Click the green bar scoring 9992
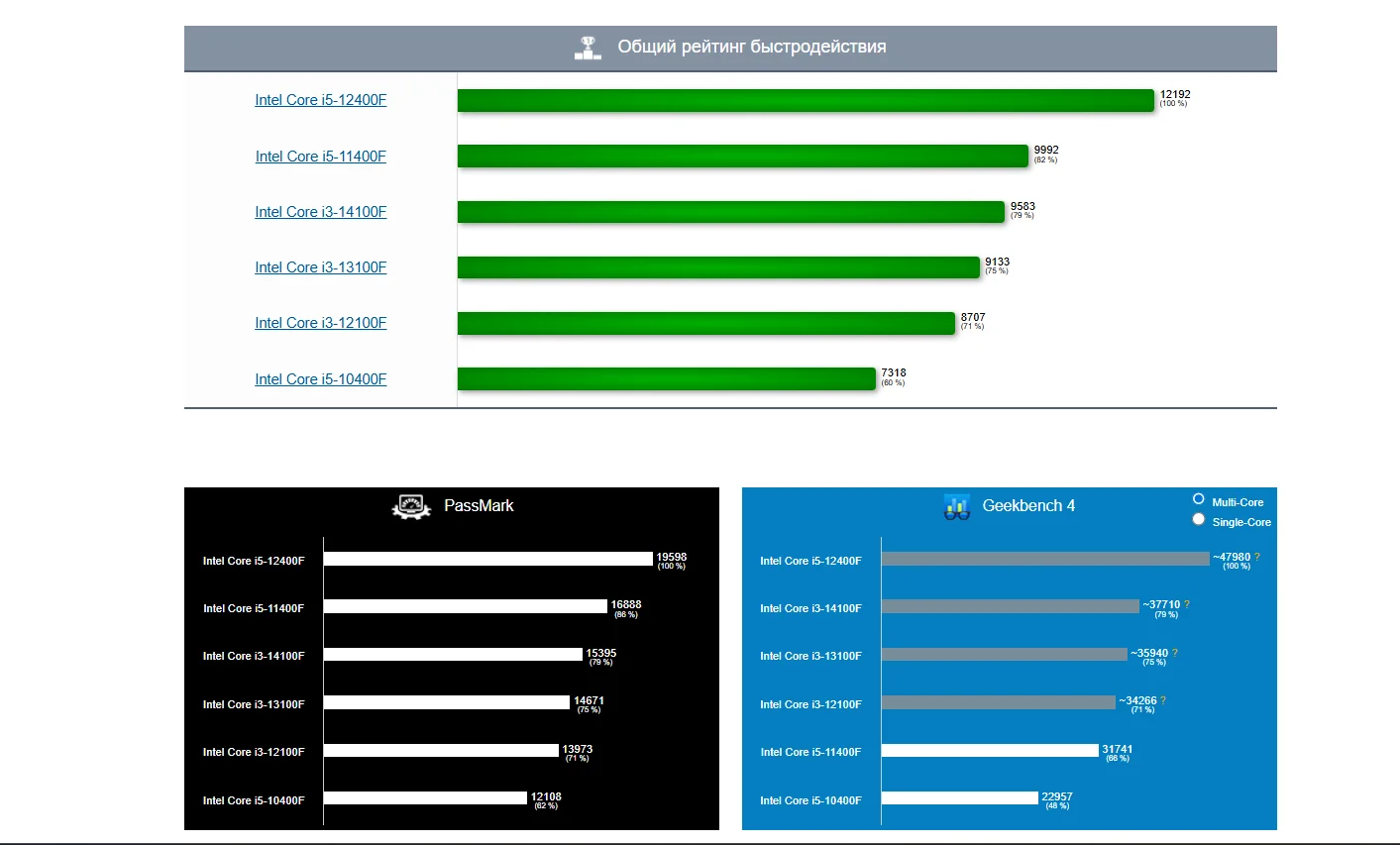 (743, 156)
